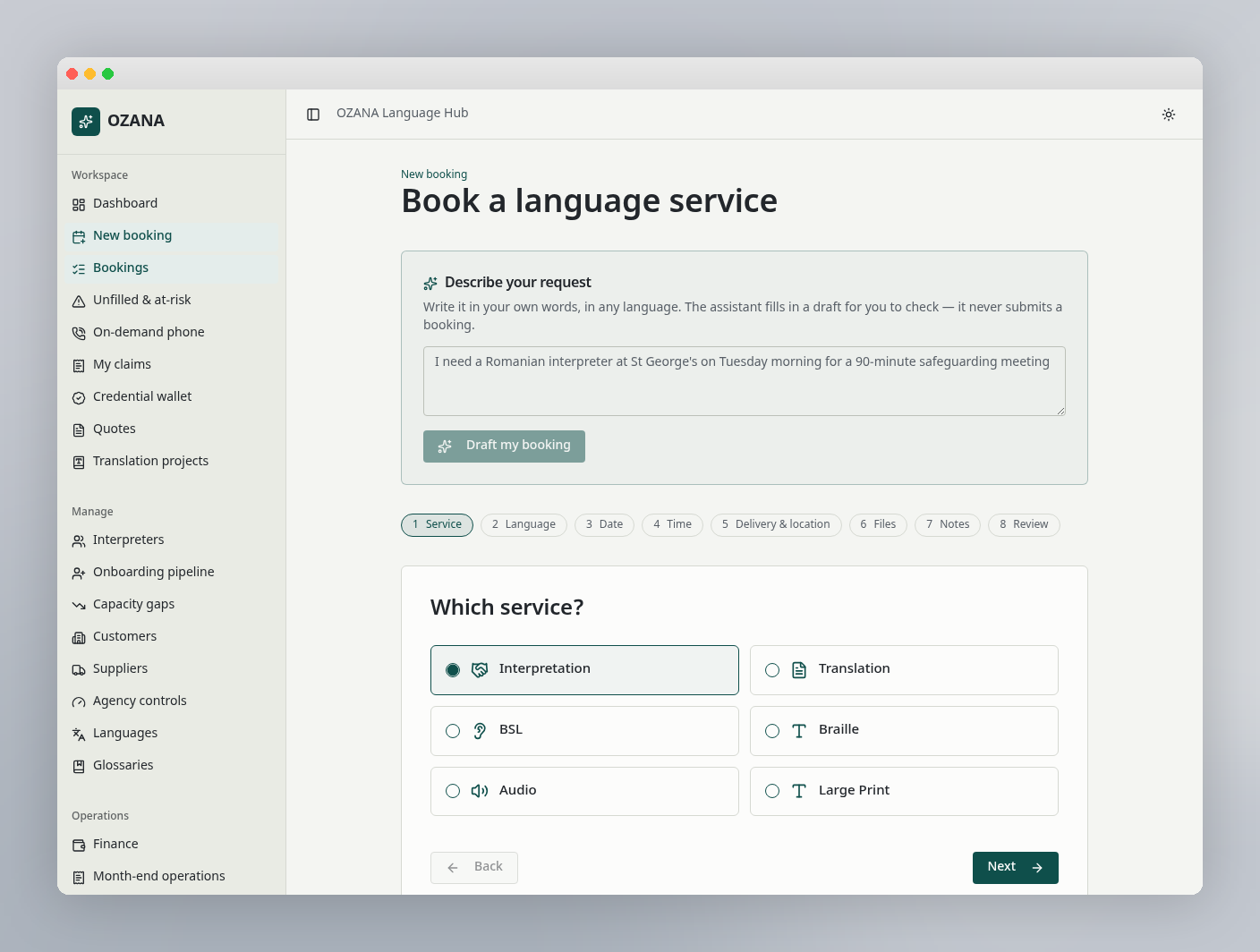1260x952 pixels.
Task: Switch theme with the sun icon
Action: pyautogui.click(x=1169, y=115)
